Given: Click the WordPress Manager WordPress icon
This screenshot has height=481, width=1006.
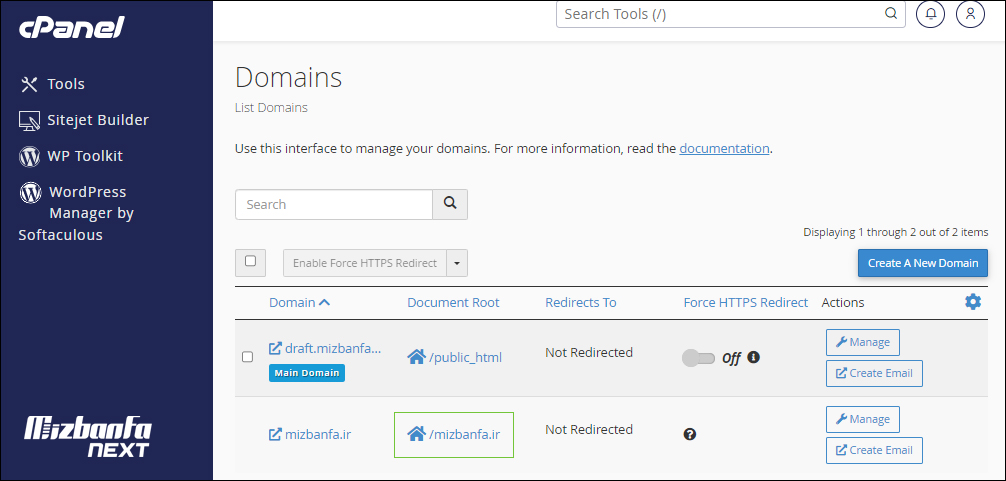Looking at the screenshot, I should [x=31, y=192].
